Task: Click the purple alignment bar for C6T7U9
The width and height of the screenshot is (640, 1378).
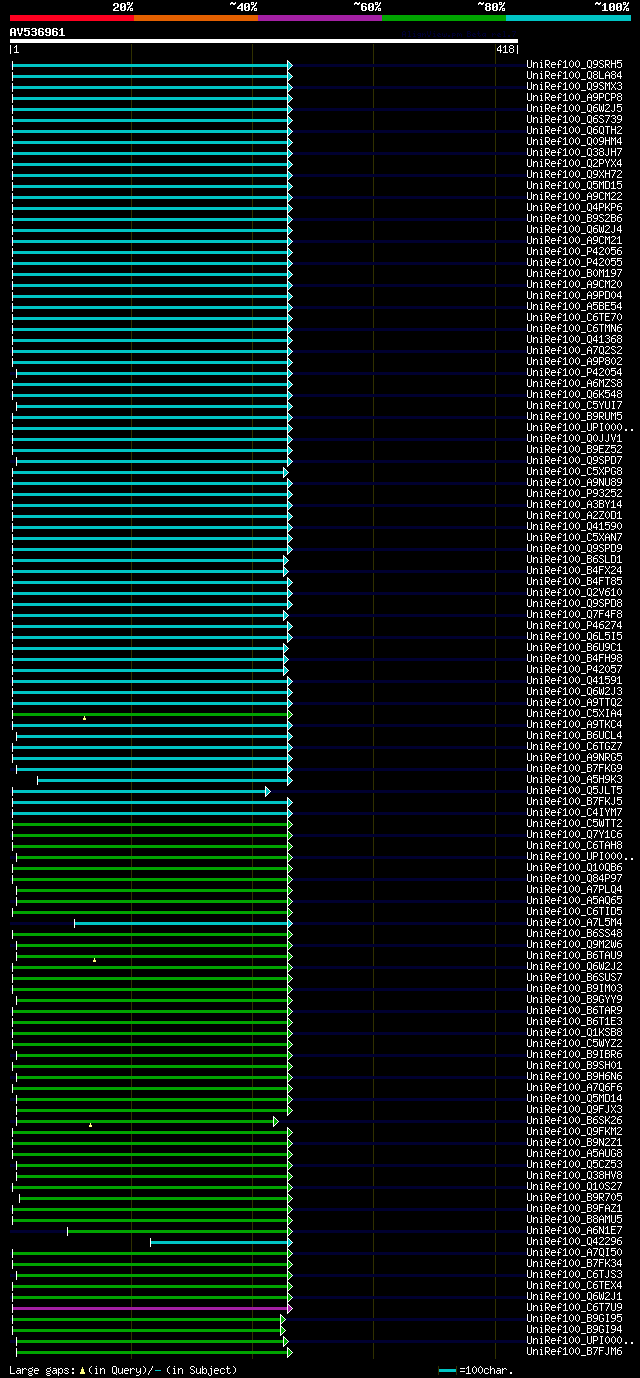Action: click(x=152, y=1308)
